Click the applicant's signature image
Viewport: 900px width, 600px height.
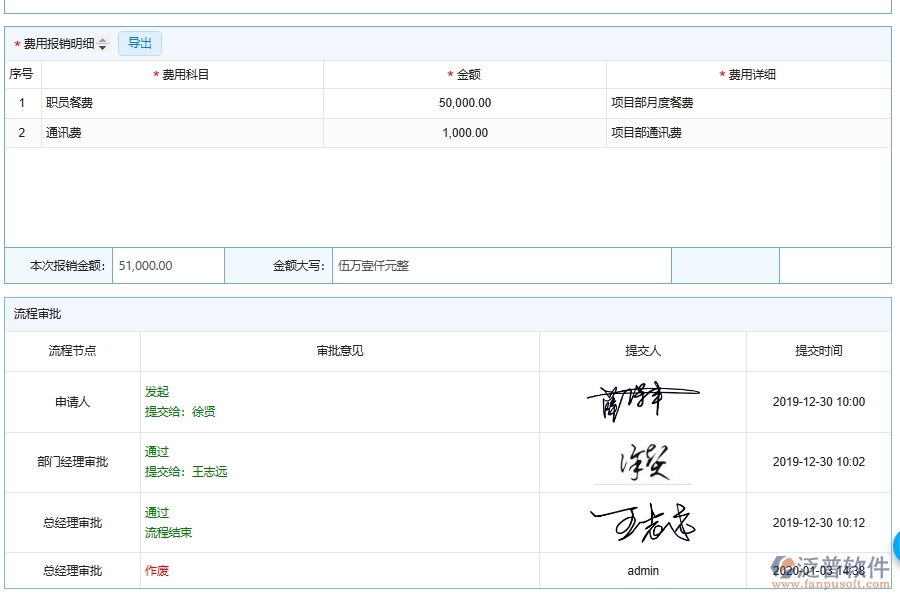[x=642, y=400]
